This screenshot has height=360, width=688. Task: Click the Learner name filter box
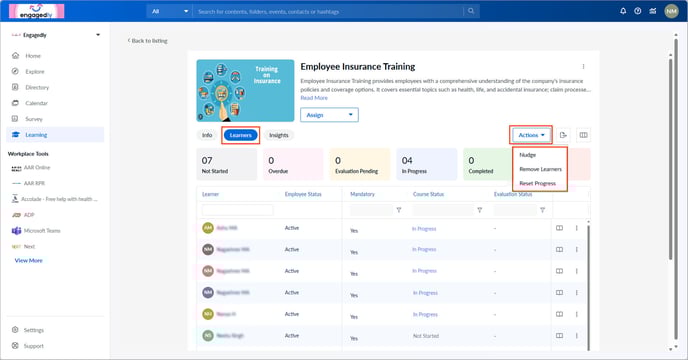tap(237, 210)
